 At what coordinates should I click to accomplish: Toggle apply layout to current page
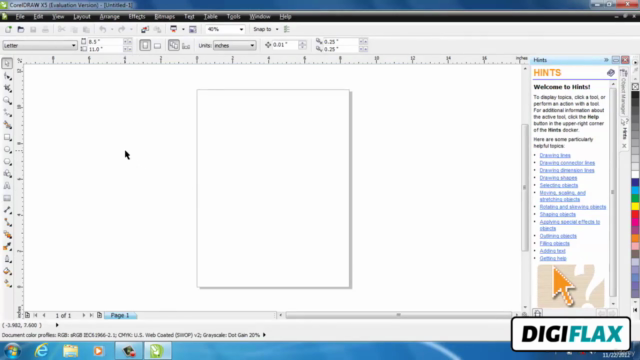click(186, 46)
